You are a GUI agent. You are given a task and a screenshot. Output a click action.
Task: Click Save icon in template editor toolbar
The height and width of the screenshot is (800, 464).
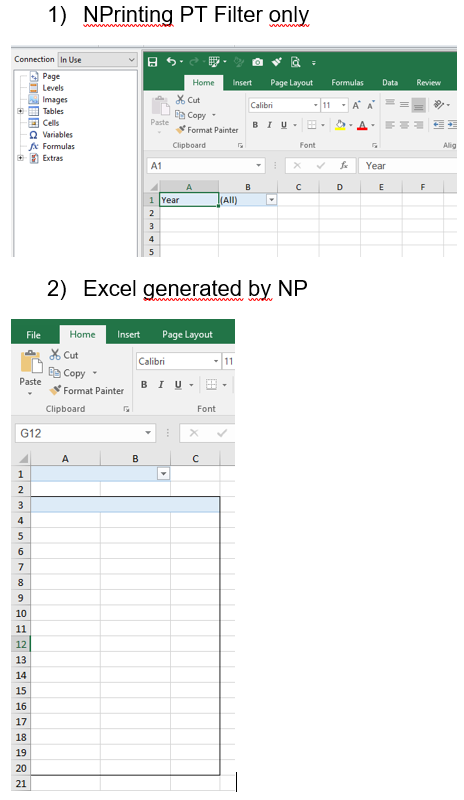coord(152,62)
